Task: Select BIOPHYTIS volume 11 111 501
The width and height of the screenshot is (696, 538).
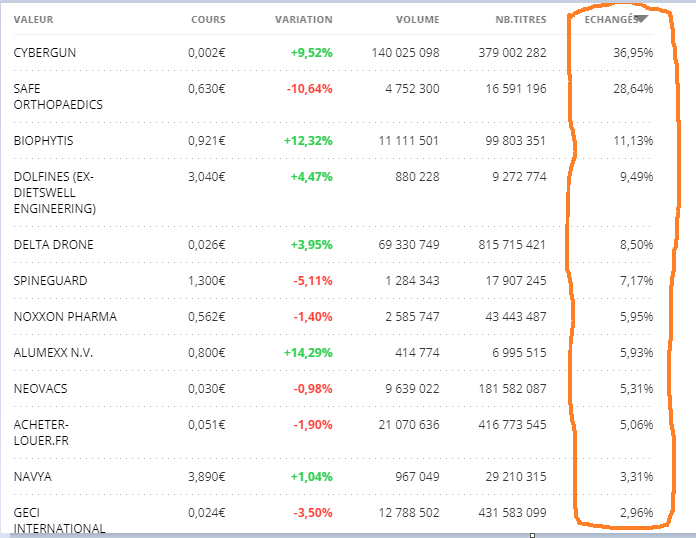Action: [x=409, y=141]
